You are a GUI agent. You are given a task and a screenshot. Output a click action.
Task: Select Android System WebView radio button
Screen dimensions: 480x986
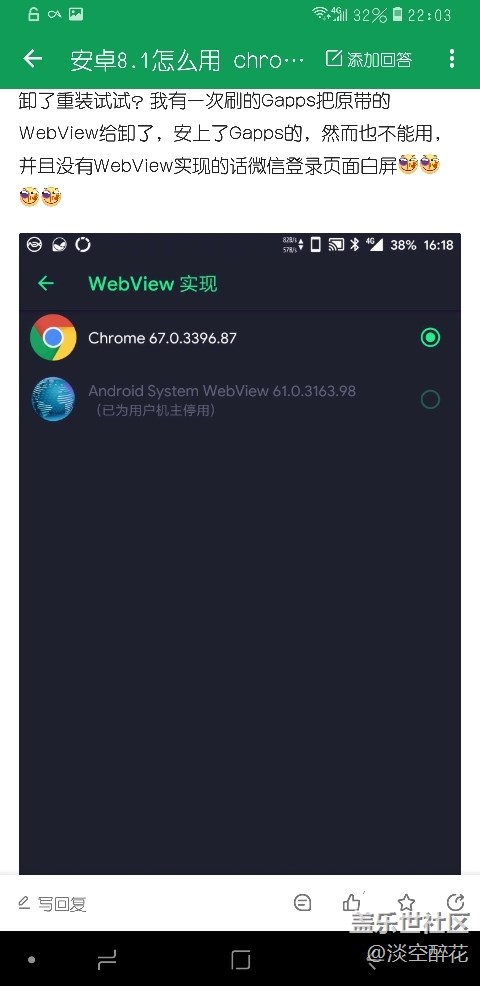pos(430,399)
